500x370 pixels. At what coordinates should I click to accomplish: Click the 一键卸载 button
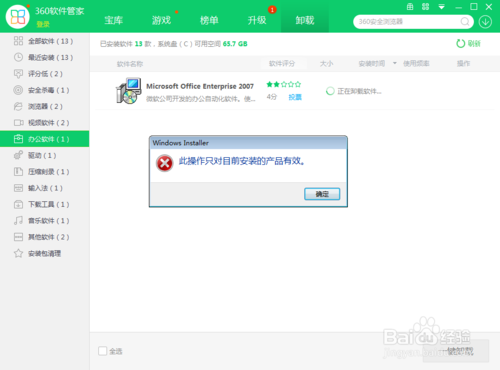click(456, 351)
